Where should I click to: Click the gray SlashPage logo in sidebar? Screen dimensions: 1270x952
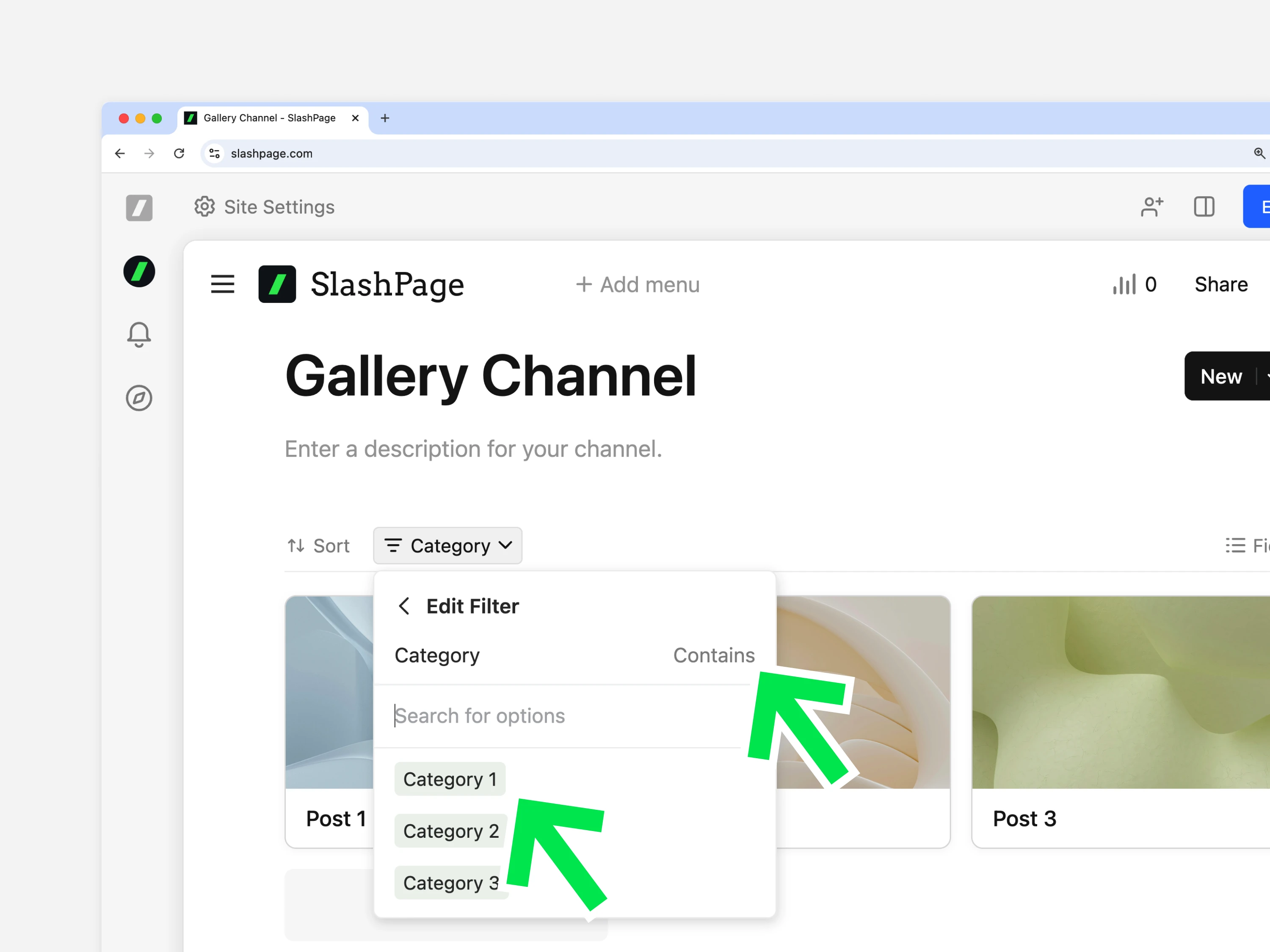click(x=139, y=207)
